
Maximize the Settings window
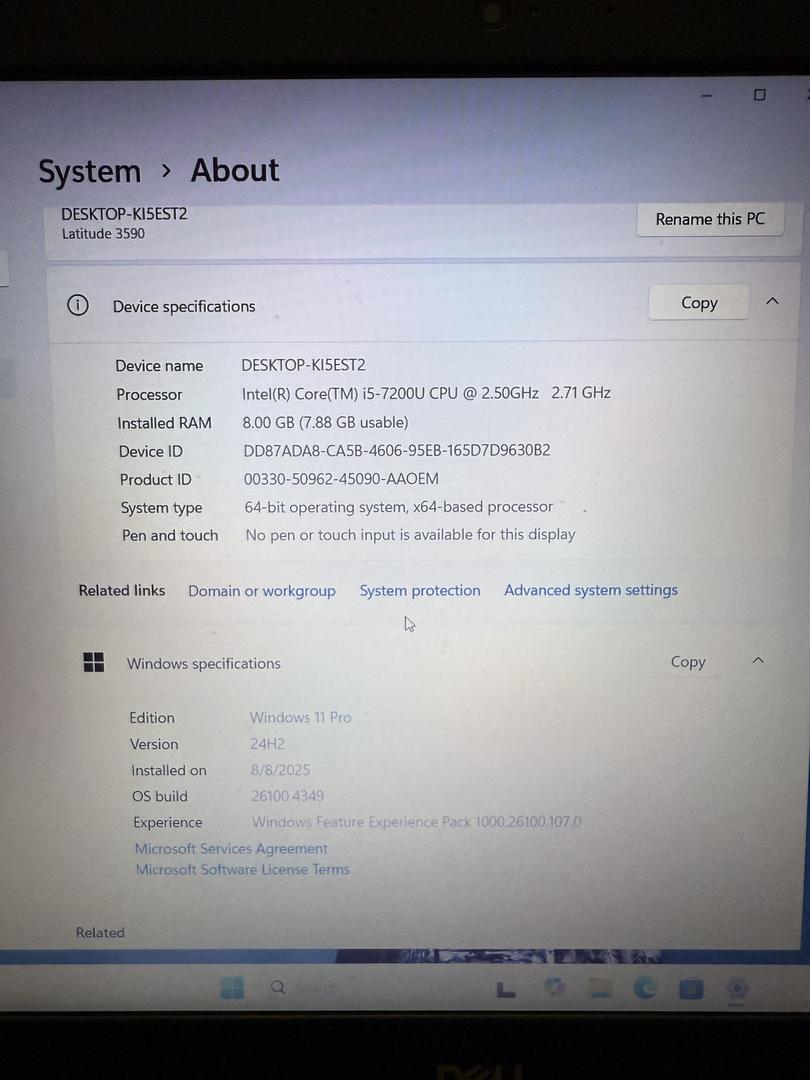(760, 95)
